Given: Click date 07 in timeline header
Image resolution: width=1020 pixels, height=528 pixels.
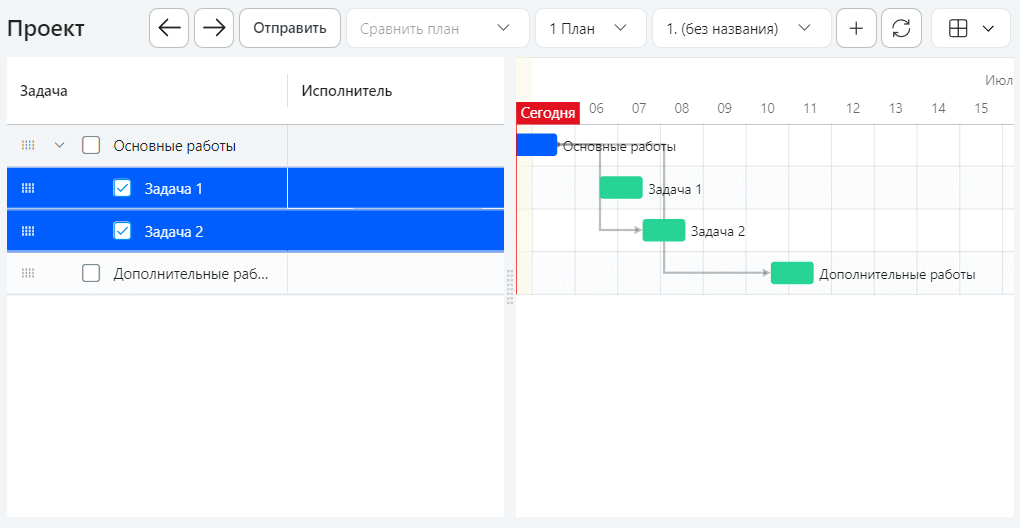Looking at the screenshot, I should tap(639, 109).
